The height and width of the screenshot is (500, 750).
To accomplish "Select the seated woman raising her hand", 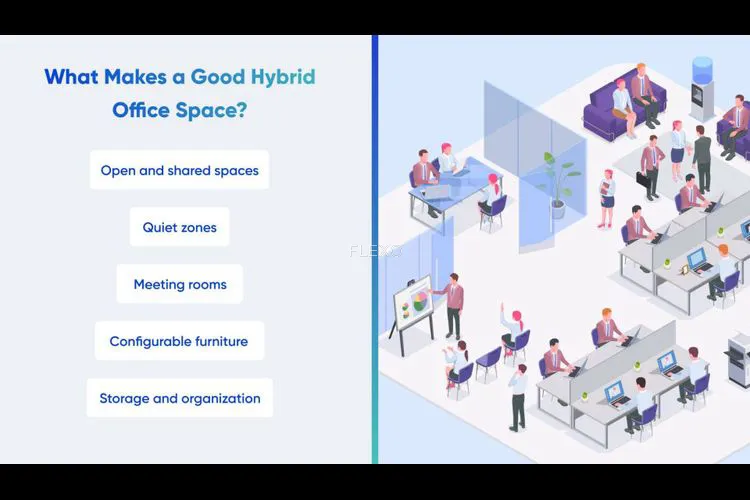I will coord(515,330).
